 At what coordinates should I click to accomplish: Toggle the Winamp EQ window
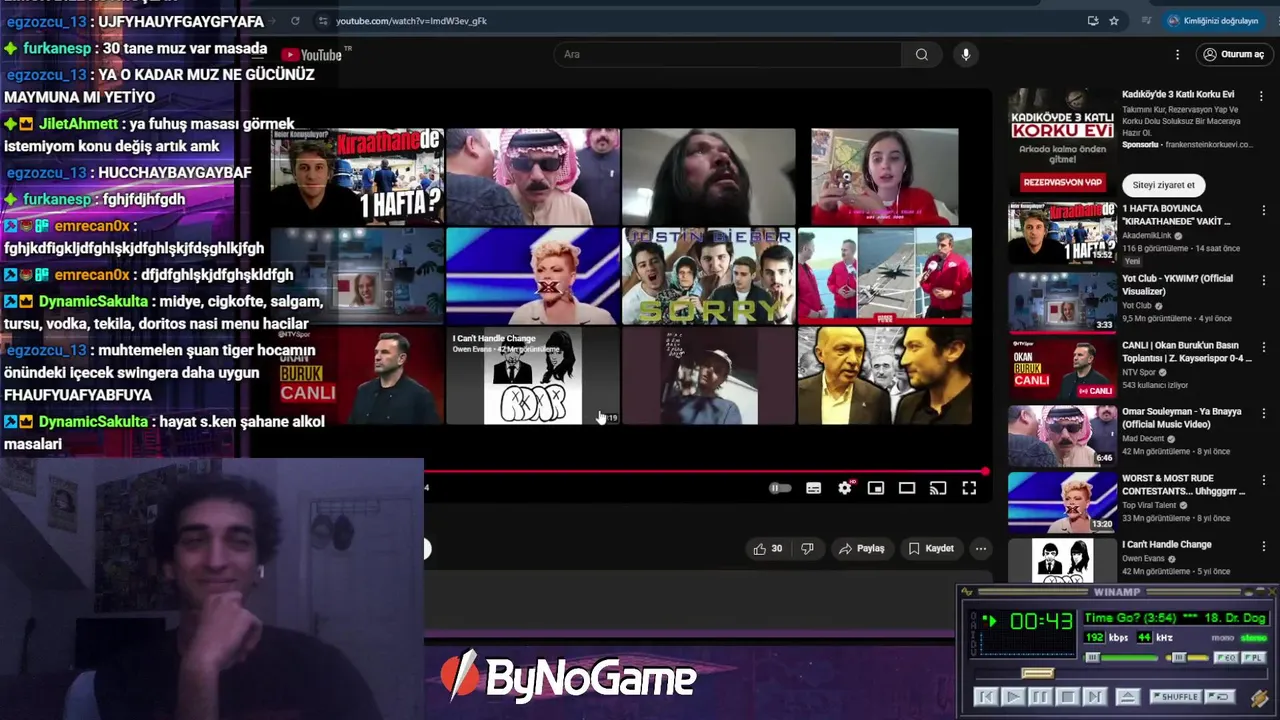click(x=1225, y=657)
